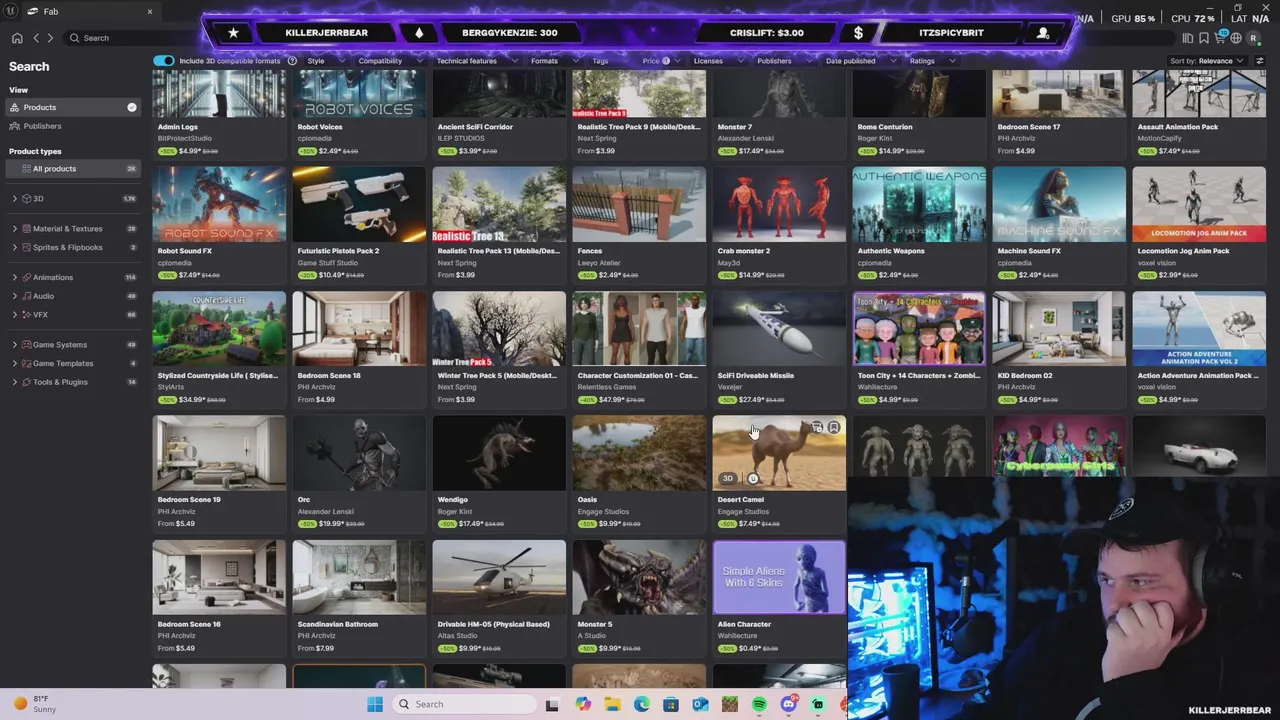Click the Fab home icon
This screenshot has width=1280, height=720.
click(x=17, y=38)
